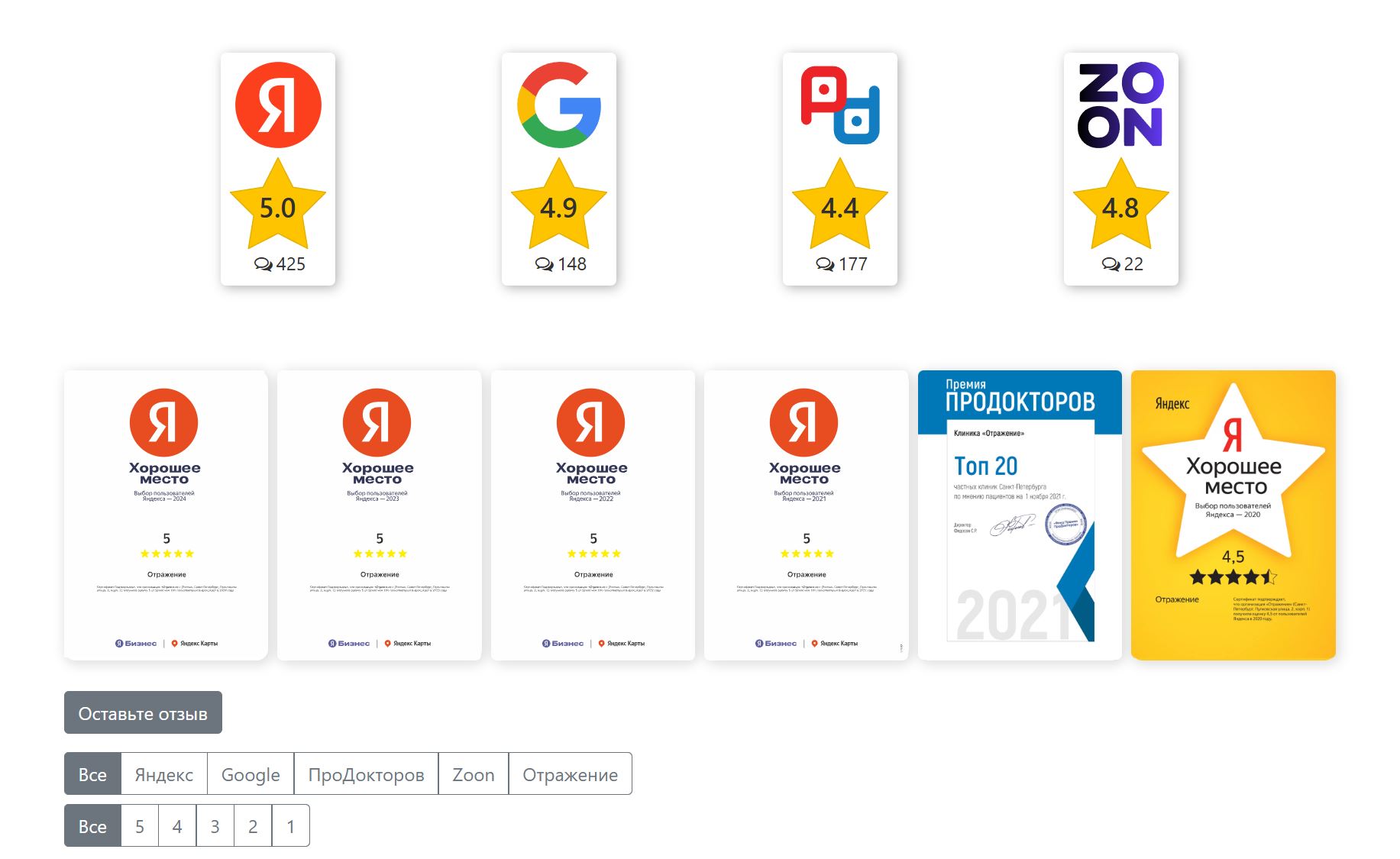Select the 'Все' source filter
Image resolution: width=1400 pixels, height=859 pixels.
pyautogui.click(x=92, y=773)
